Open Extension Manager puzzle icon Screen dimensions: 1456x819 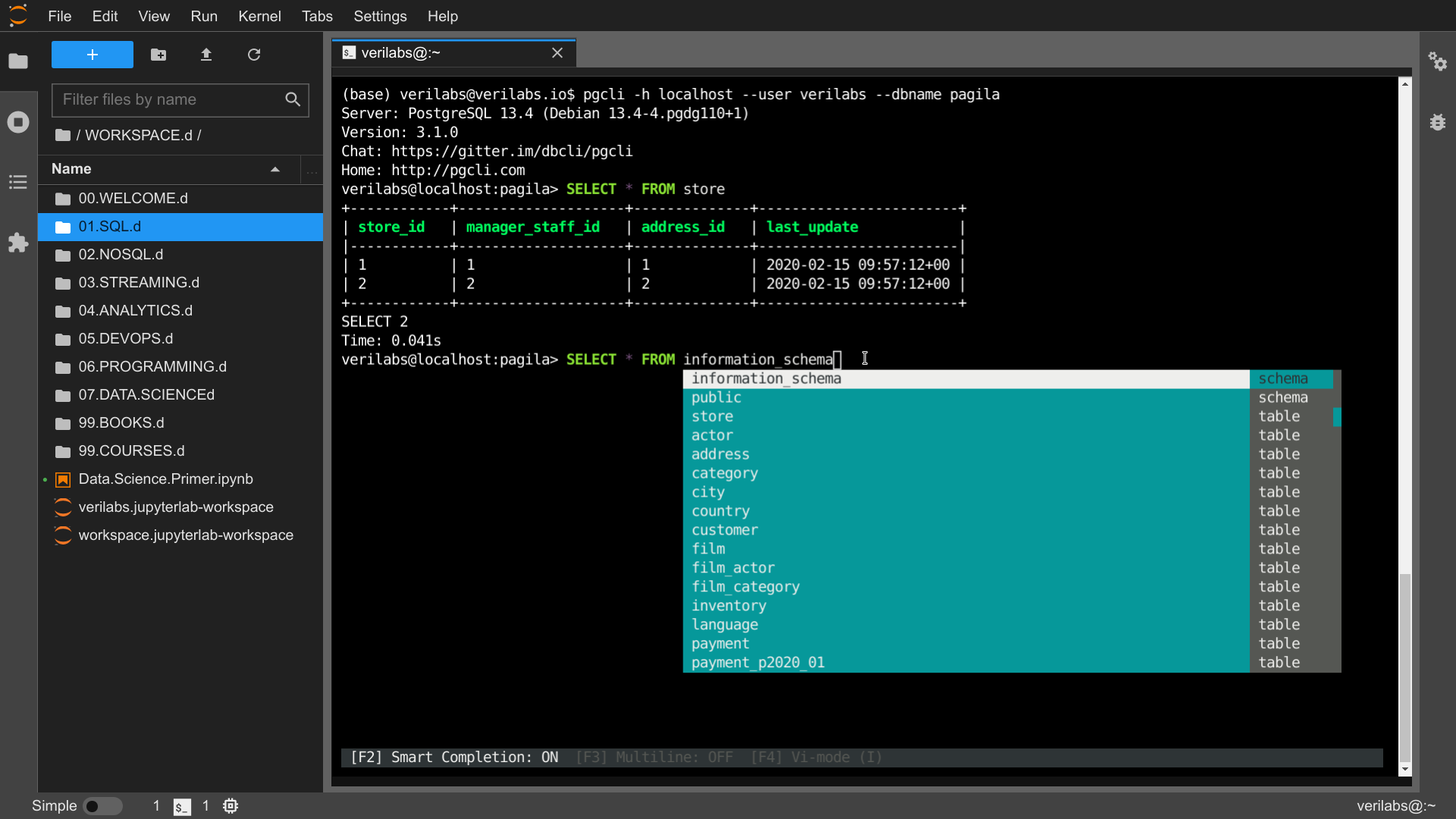18,243
